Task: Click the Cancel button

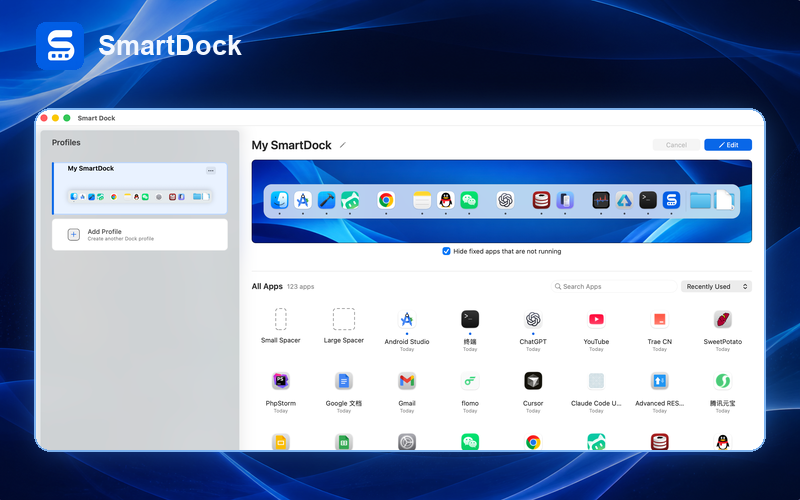Action: click(x=676, y=145)
